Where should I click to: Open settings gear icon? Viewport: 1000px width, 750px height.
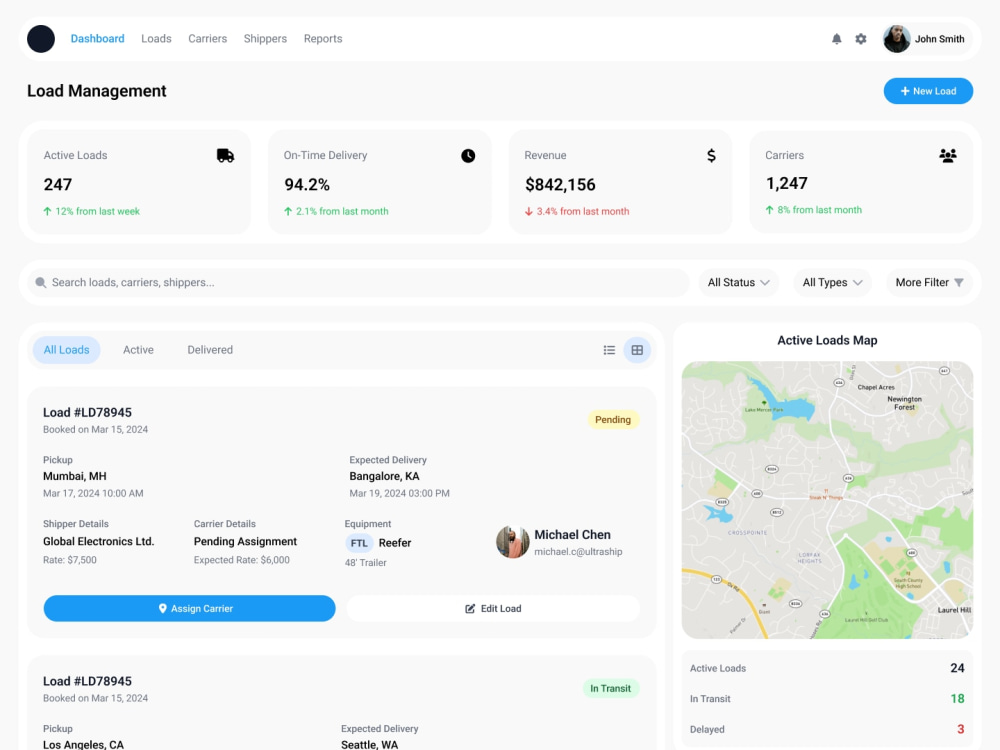pyautogui.click(x=860, y=39)
